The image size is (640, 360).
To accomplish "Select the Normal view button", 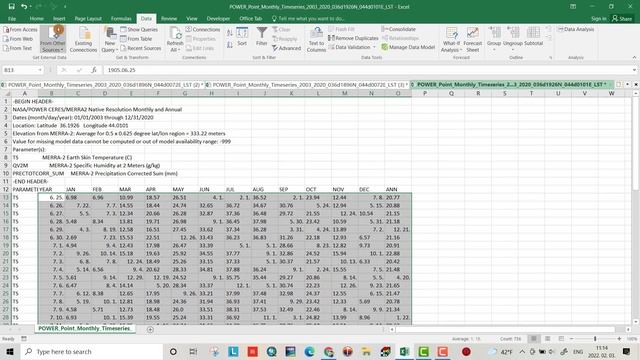I will click(x=534, y=339).
